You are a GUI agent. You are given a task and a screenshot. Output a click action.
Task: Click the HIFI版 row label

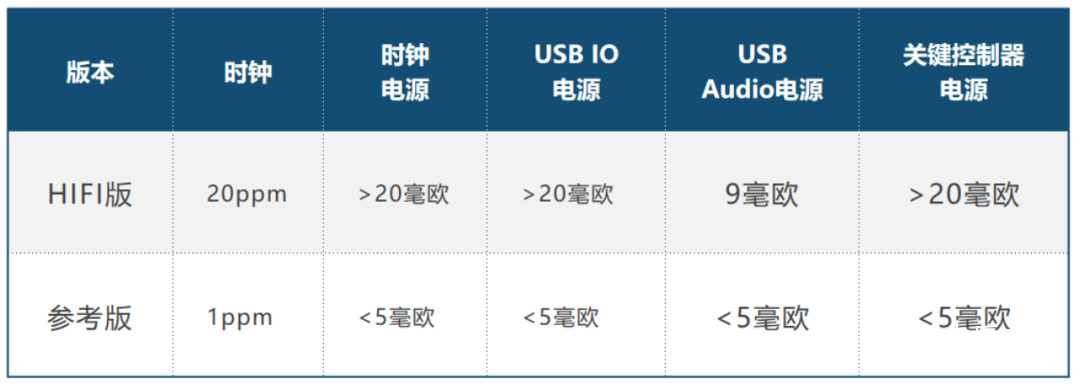coord(90,195)
